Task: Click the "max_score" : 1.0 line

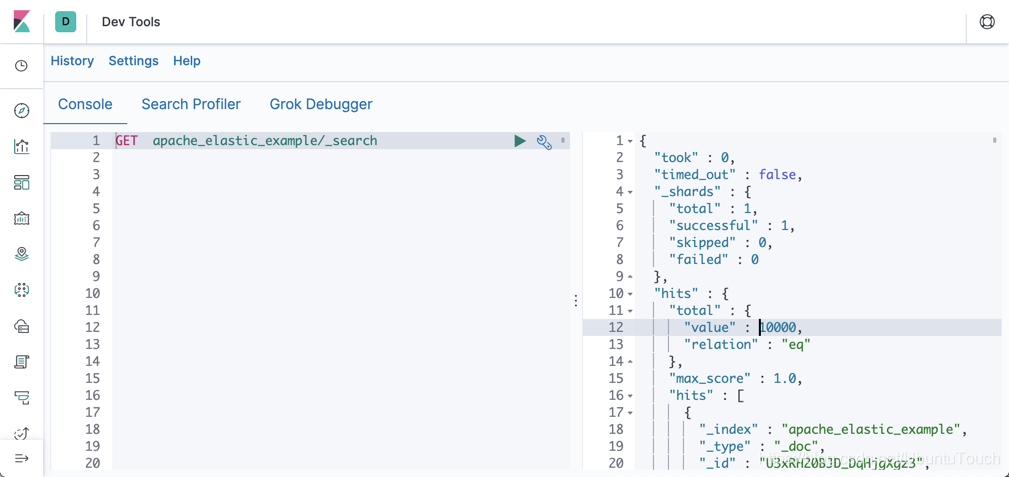Action: pos(736,379)
